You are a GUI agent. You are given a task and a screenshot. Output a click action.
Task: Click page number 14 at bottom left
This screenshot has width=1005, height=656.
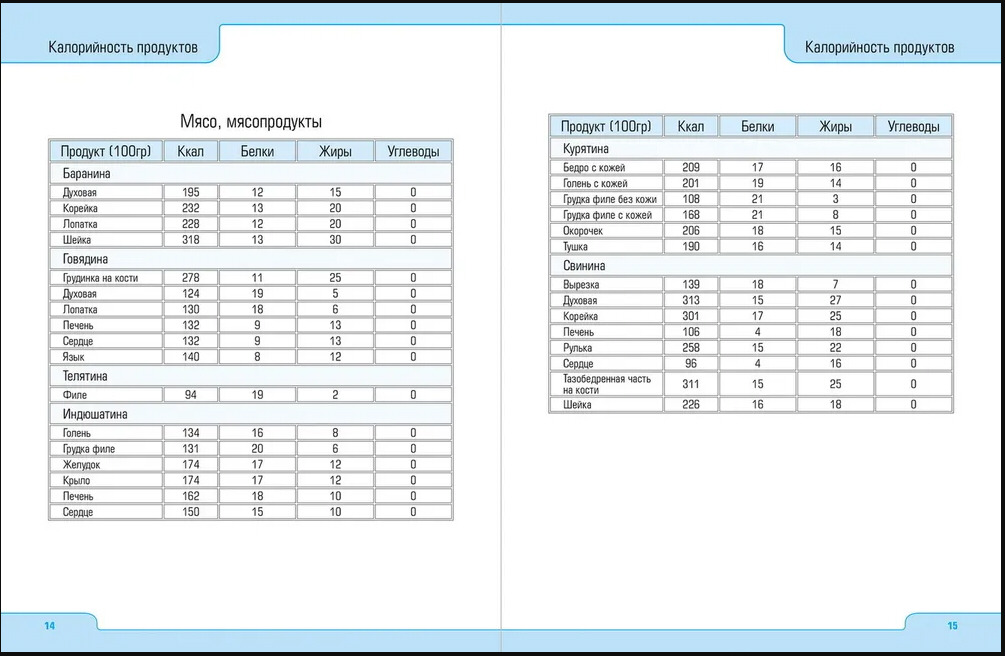(49, 625)
